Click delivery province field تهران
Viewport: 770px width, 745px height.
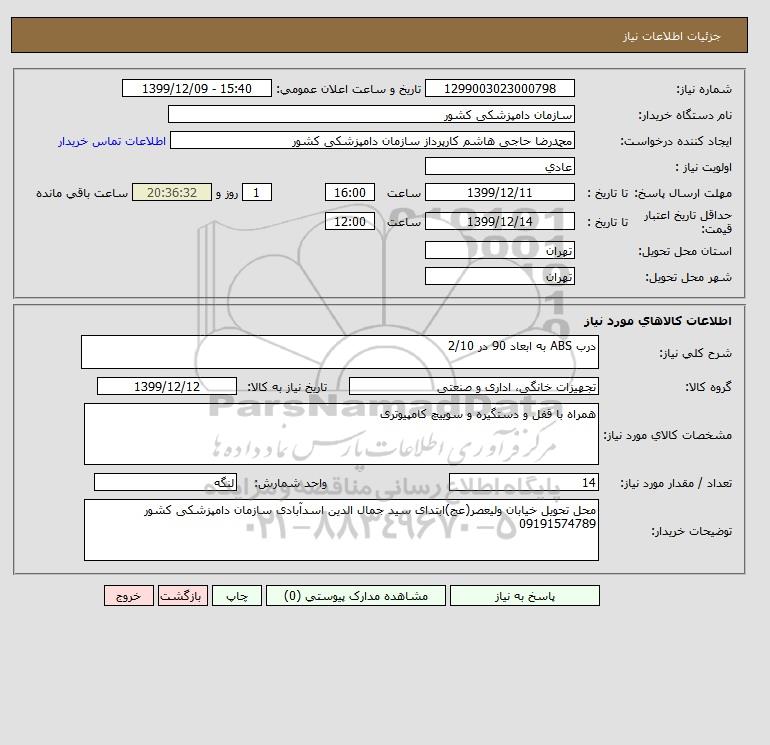[x=499, y=250]
